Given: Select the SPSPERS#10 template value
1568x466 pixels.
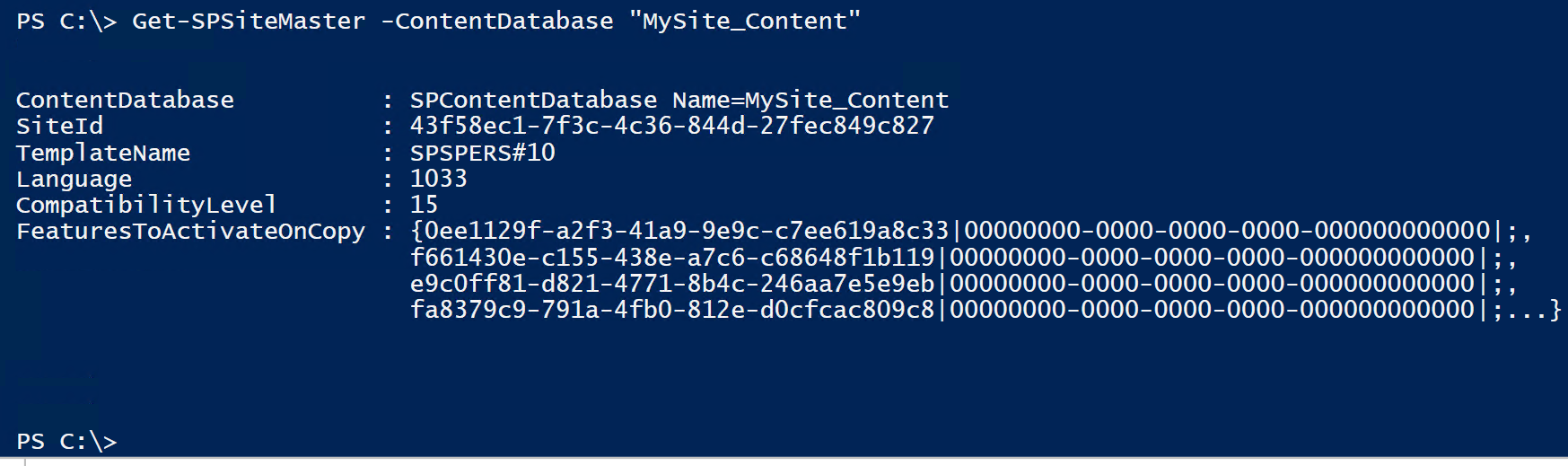Looking at the screenshot, I should [483, 153].
